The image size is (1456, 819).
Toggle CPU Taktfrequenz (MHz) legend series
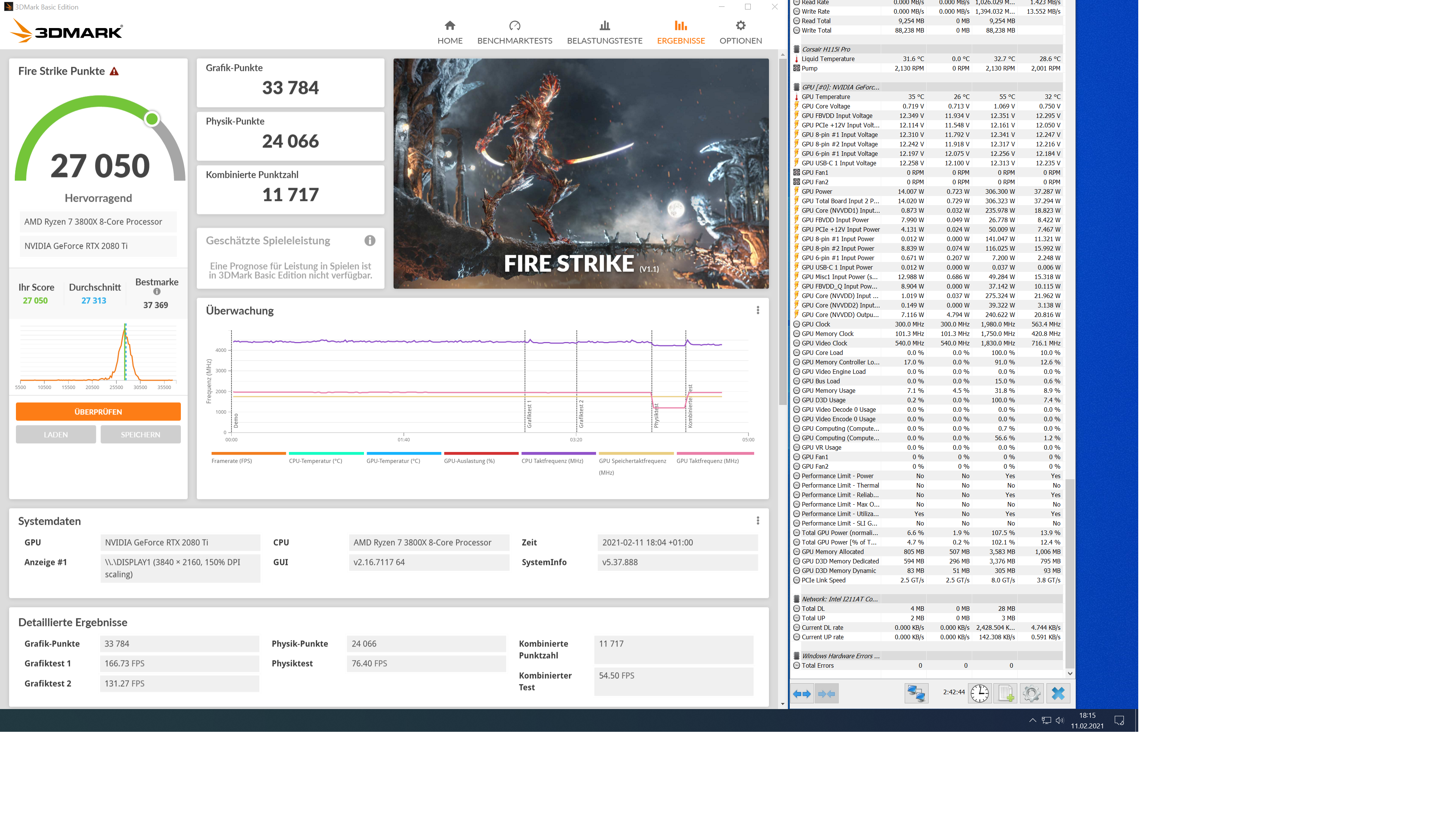point(552,461)
